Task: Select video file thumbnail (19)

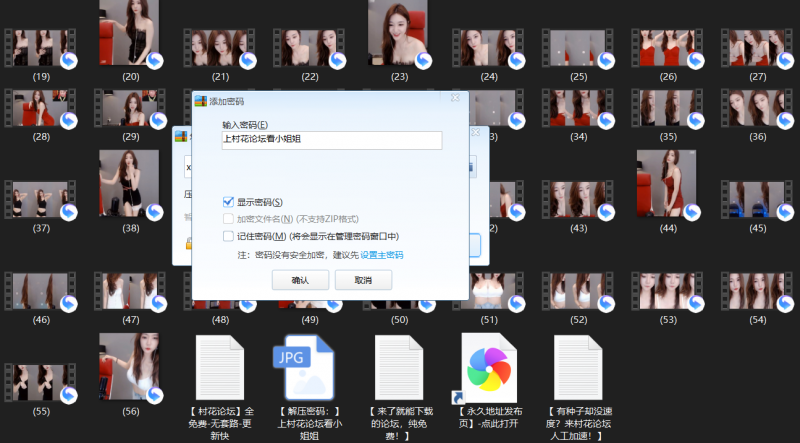Action: coord(41,47)
